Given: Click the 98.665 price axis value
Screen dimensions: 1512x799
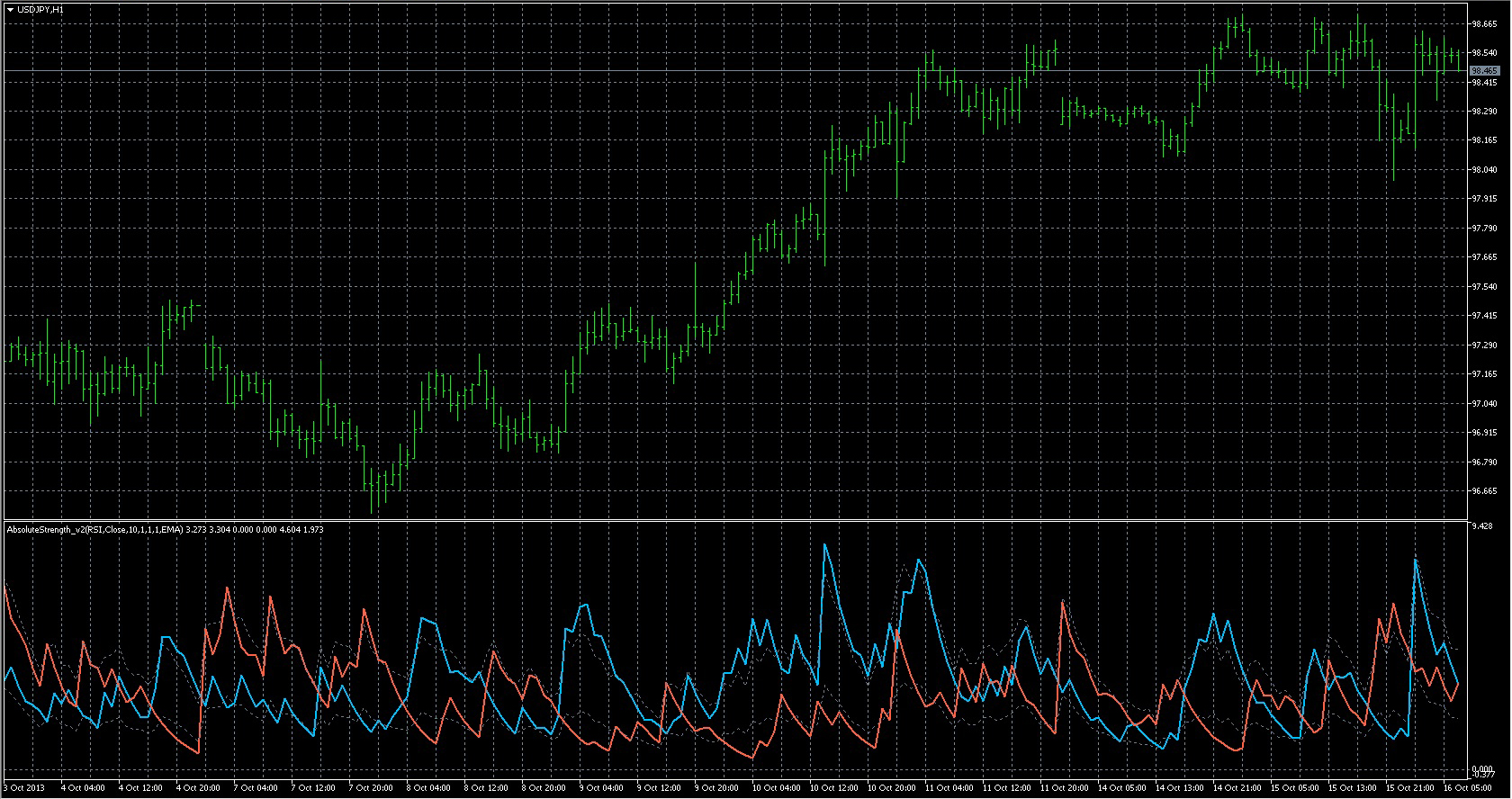Looking at the screenshot, I should 1484,24.
